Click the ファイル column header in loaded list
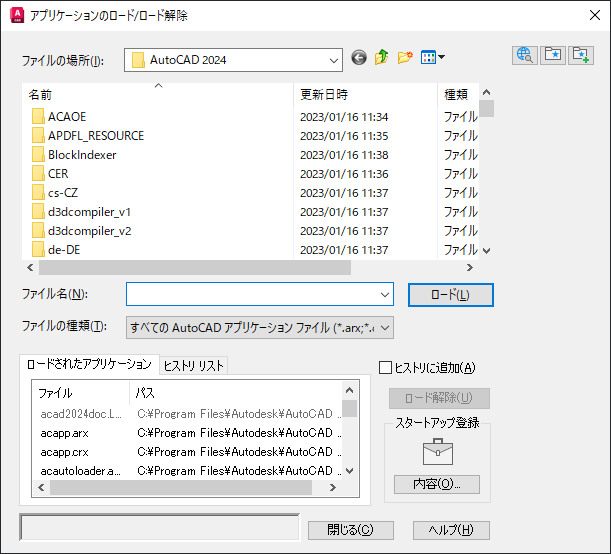Image resolution: width=611 pixels, height=554 pixels. click(81, 393)
